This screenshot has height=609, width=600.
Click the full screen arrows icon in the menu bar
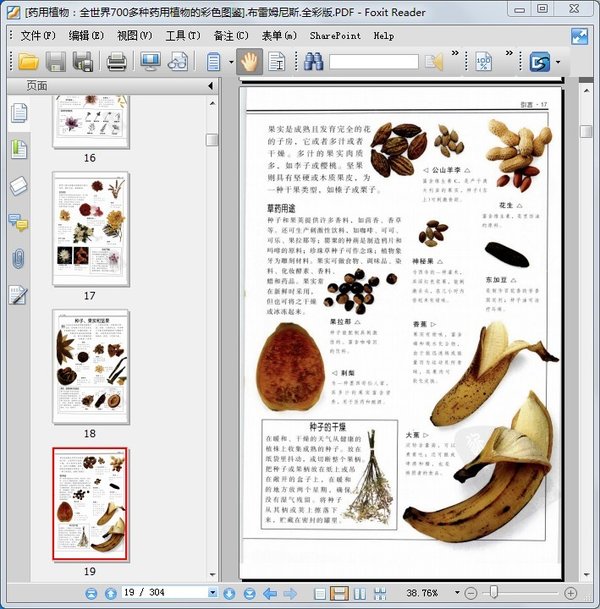pyautogui.click(x=579, y=37)
